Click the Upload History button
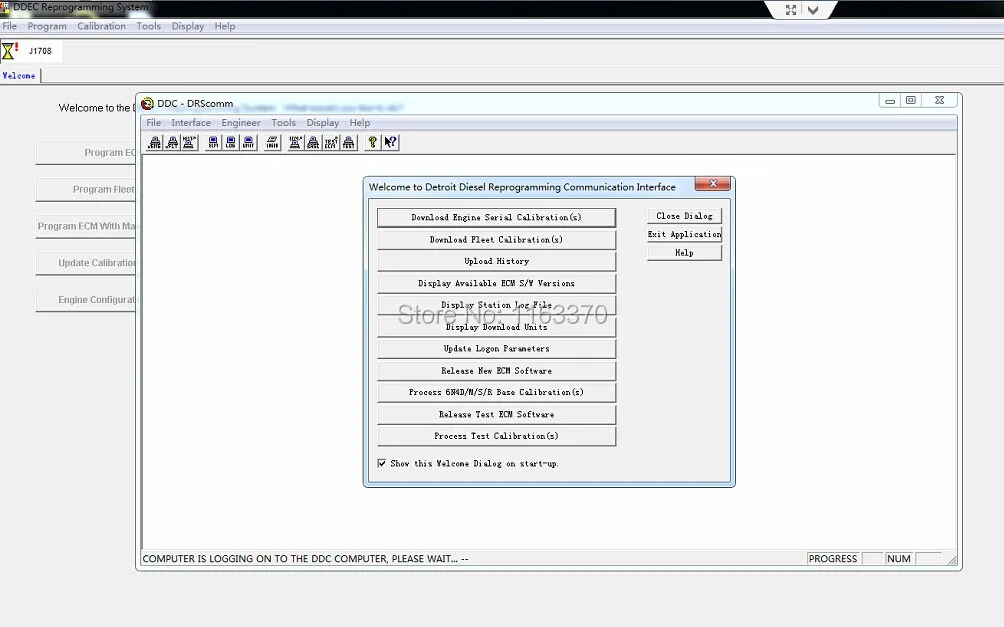 click(496, 261)
